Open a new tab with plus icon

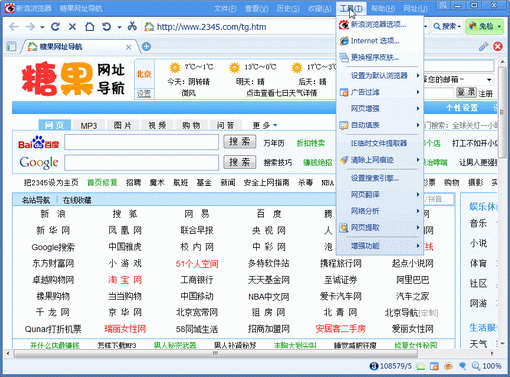(146, 46)
